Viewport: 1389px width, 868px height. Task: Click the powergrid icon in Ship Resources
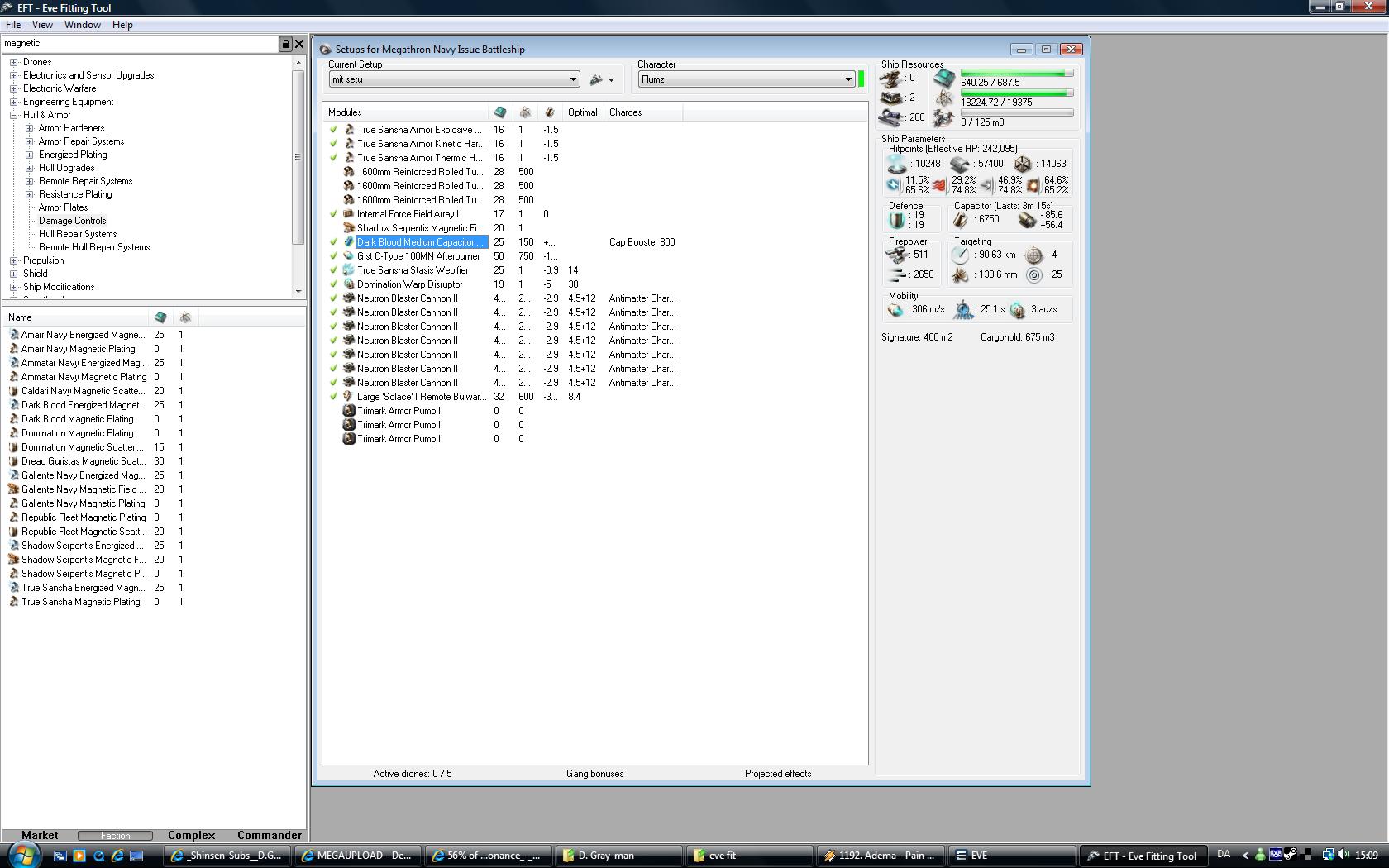point(944,98)
